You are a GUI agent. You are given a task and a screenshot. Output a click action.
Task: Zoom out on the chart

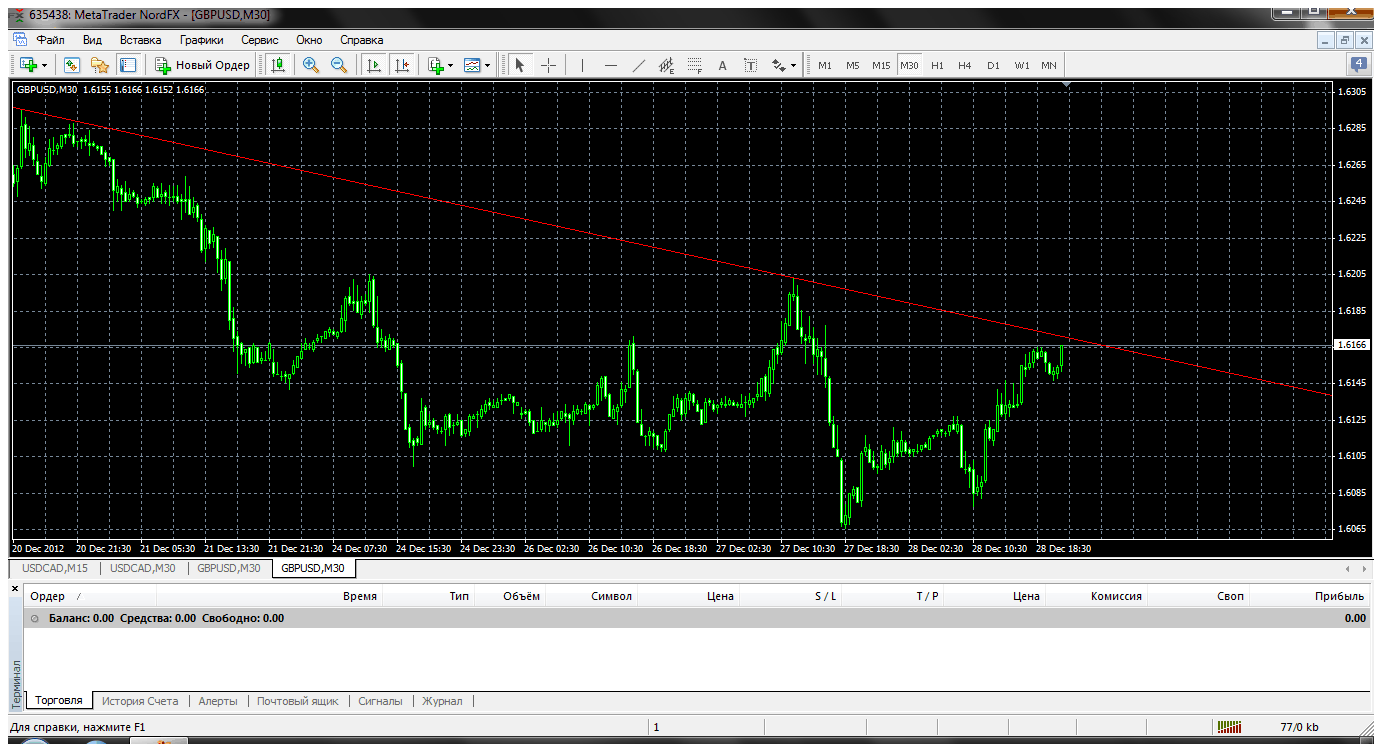tap(339, 65)
